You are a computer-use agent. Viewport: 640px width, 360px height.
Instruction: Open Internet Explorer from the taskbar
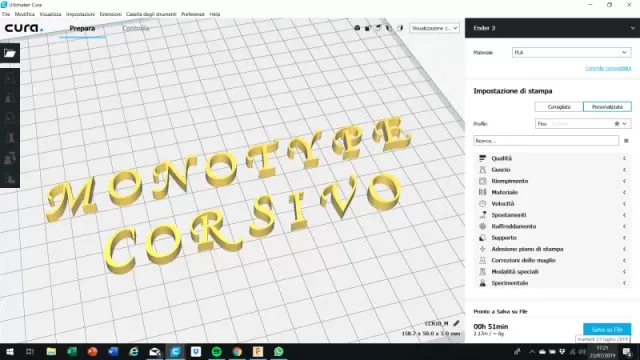[134, 351]
